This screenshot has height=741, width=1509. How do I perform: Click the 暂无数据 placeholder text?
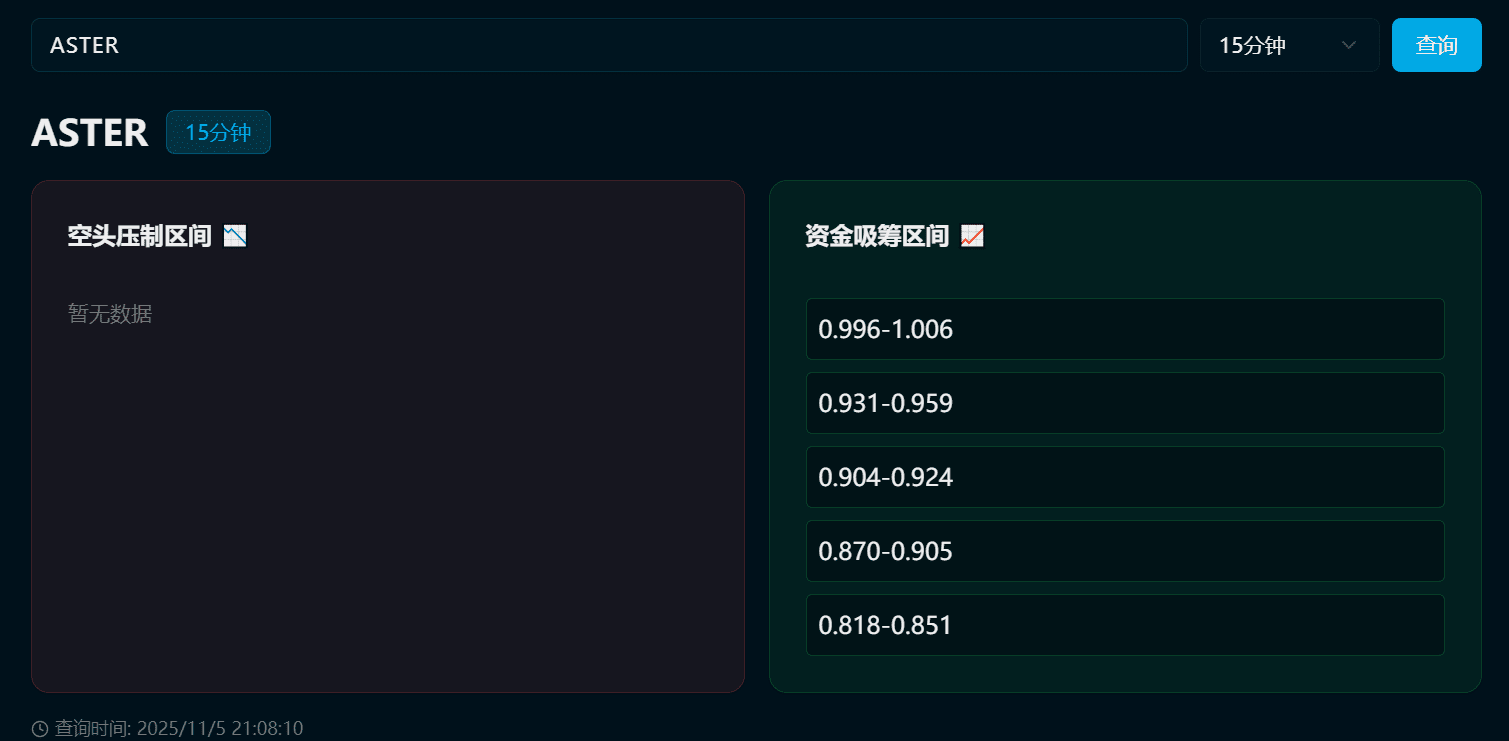[x=110, y=314]
